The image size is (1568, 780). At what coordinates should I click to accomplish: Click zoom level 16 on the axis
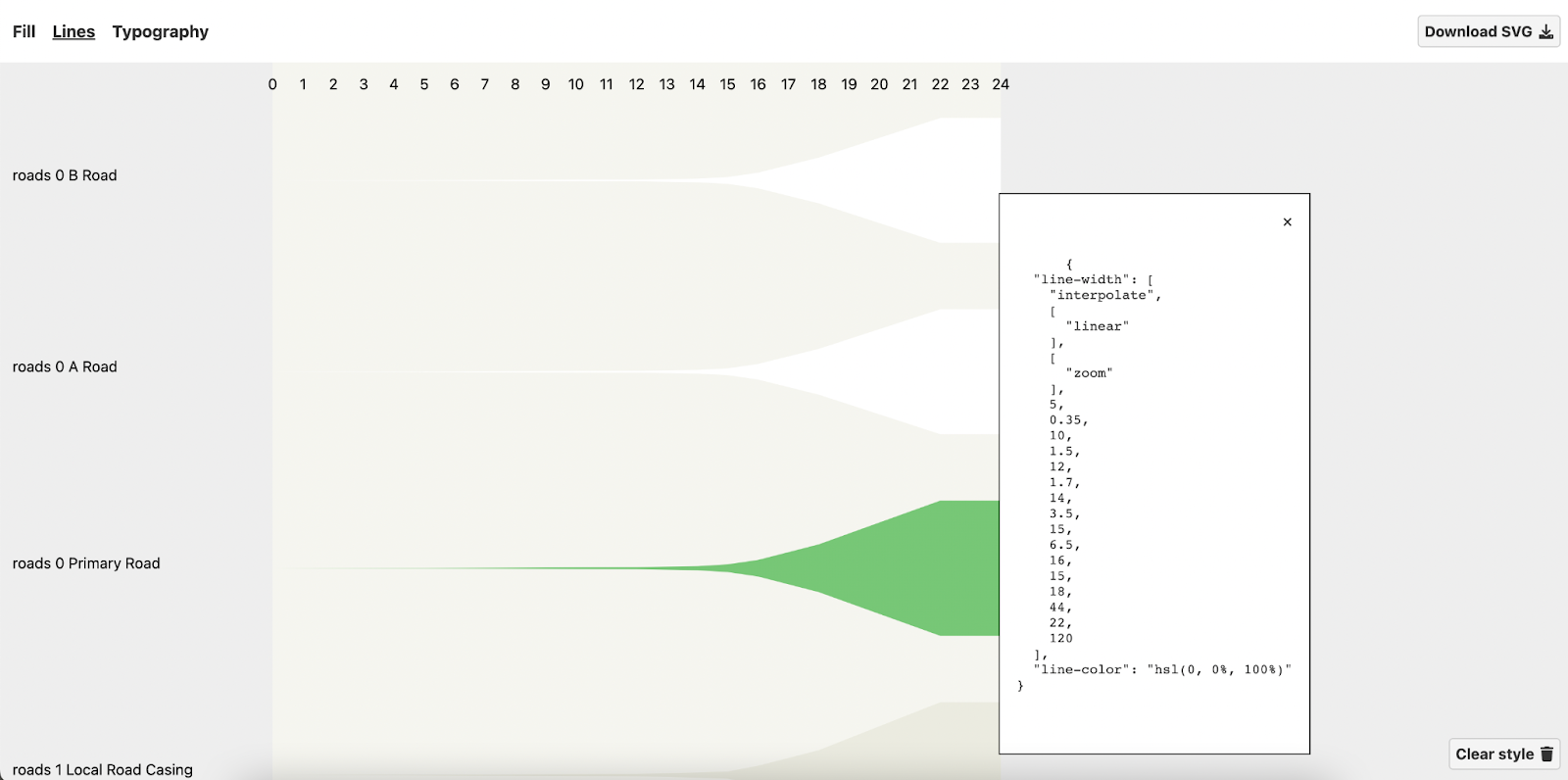[759, 84]
